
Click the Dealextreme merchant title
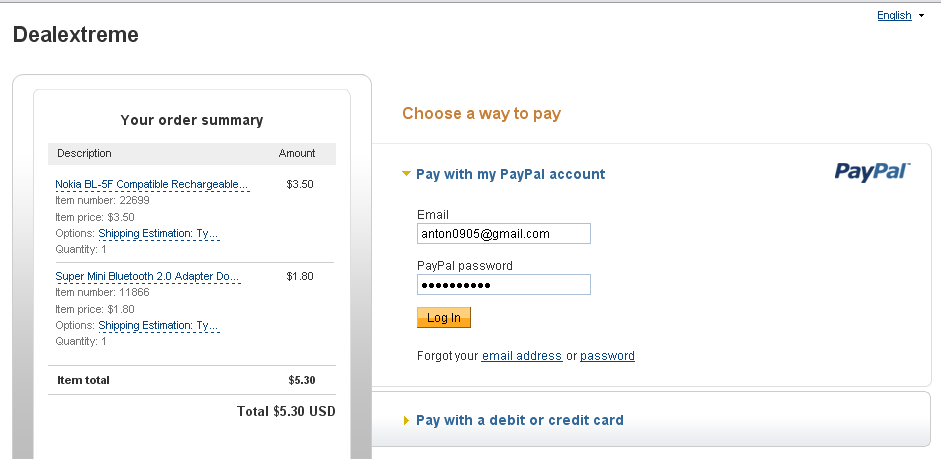pyautogui.click(x=76, y=35)
